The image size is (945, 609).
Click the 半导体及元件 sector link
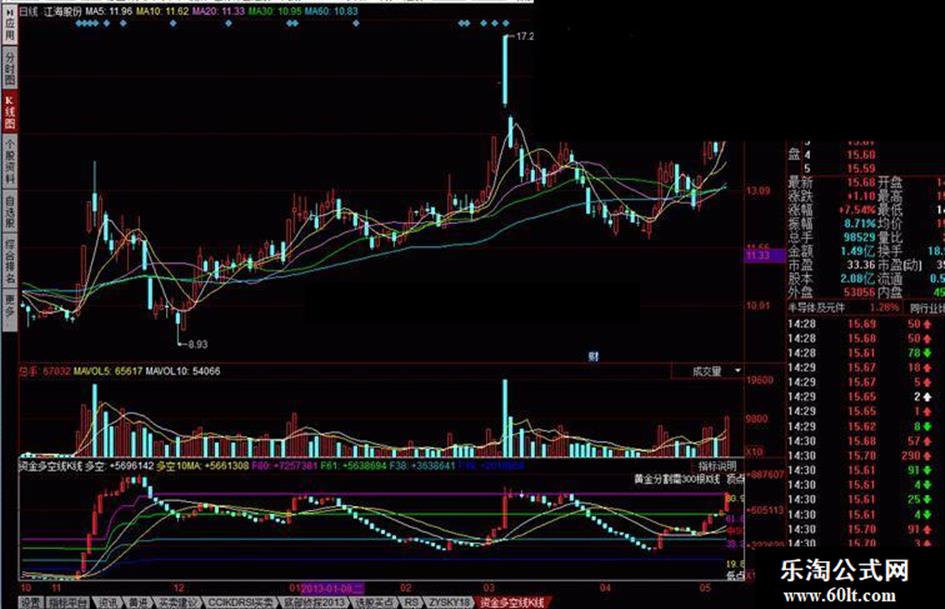click(x=817, y=308)
